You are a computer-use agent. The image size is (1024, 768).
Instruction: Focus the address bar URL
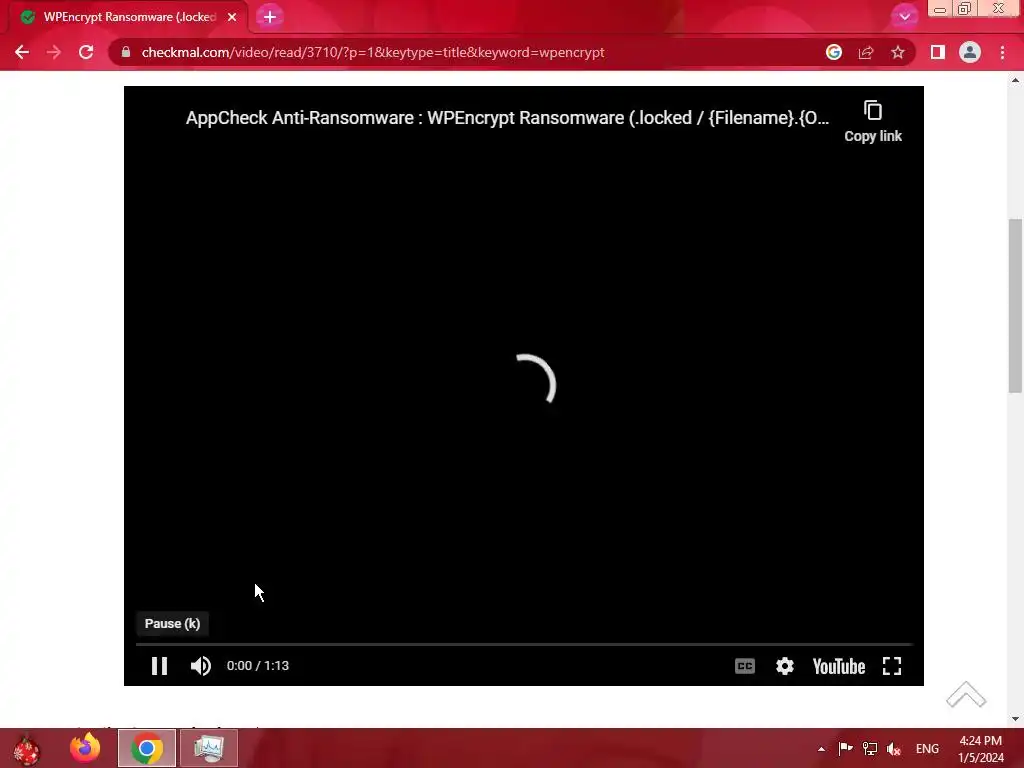point(373,52)
